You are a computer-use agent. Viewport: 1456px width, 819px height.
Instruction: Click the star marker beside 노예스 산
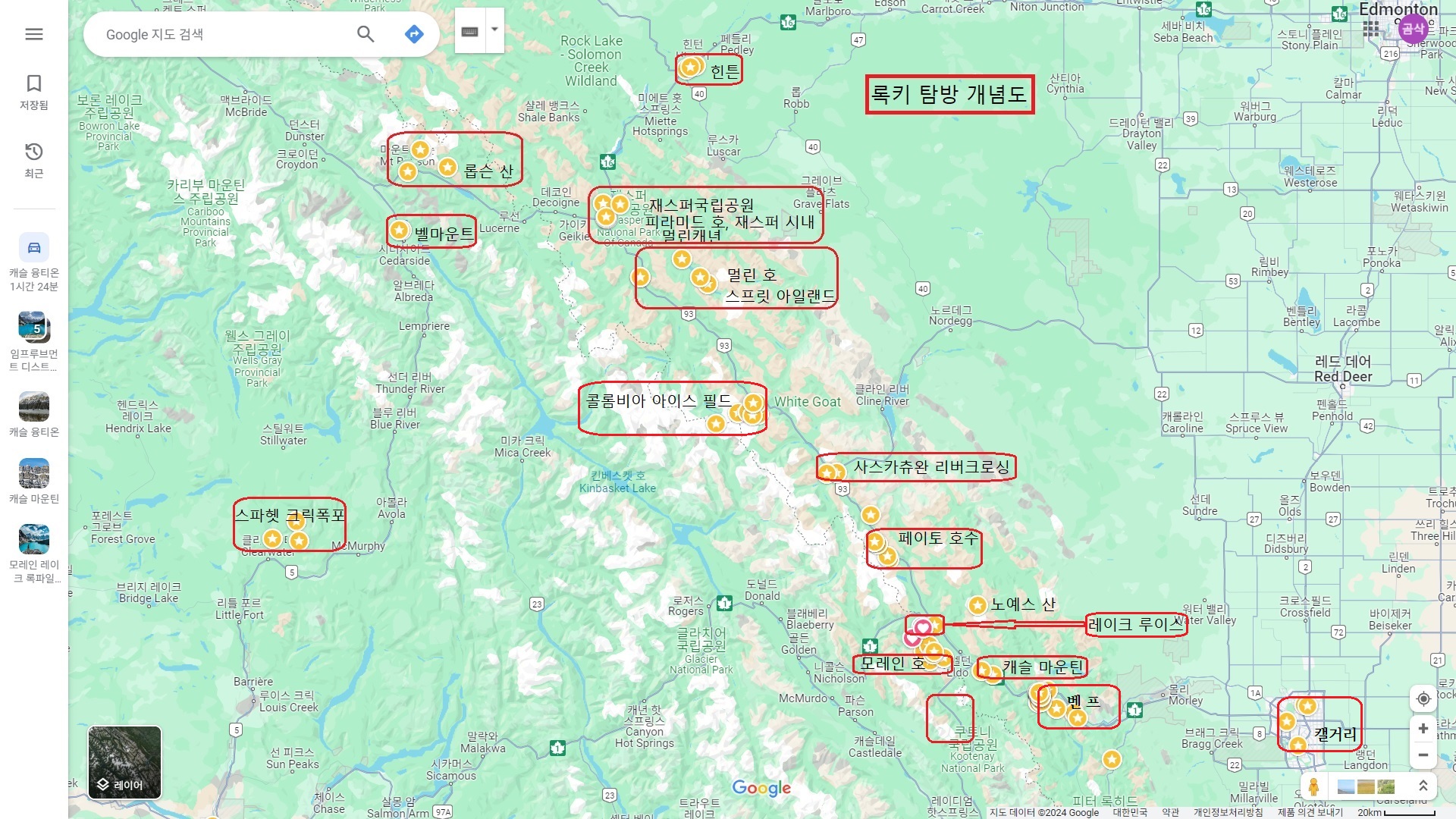click(977, 605)
